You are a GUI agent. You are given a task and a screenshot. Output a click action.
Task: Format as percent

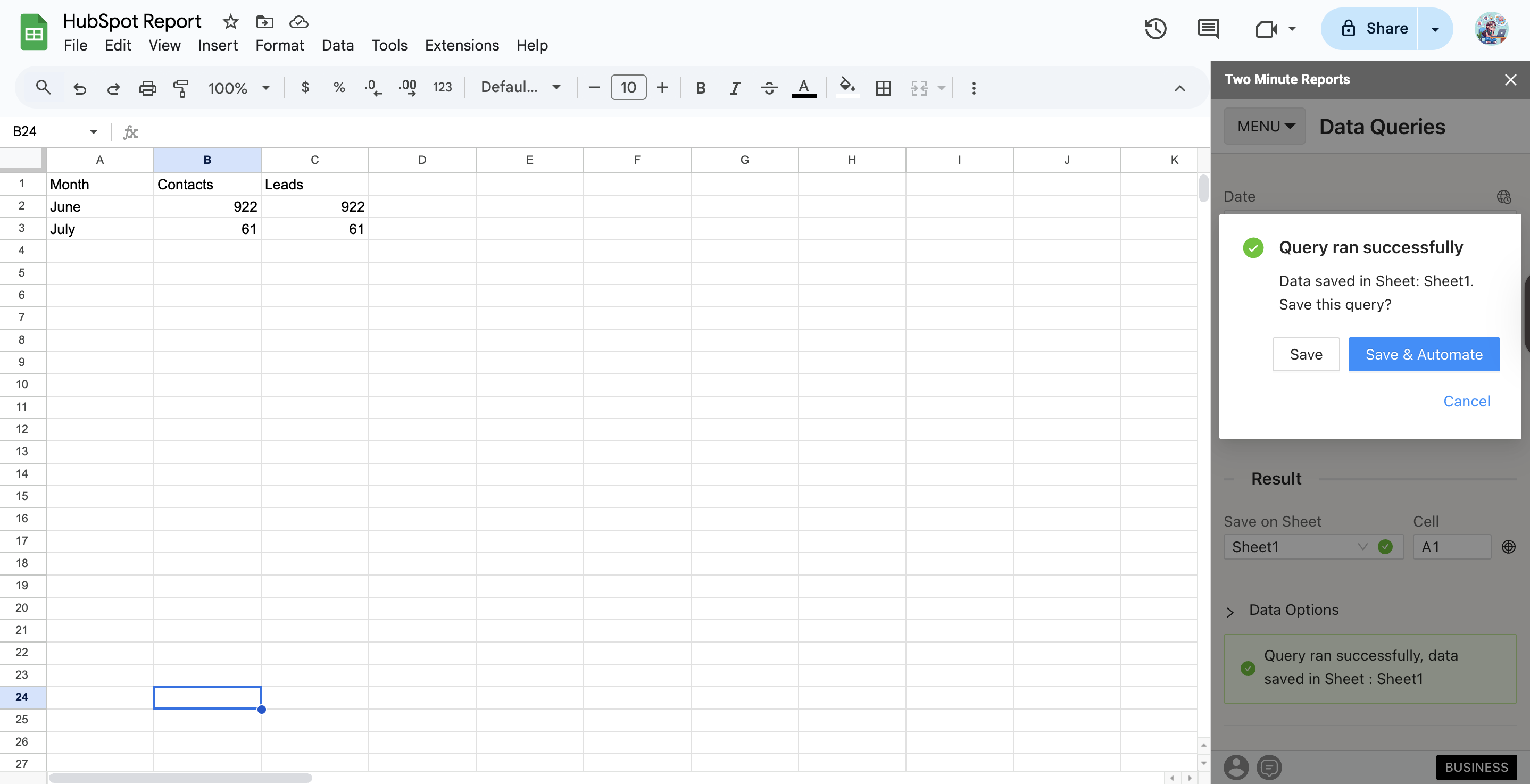click(x=338, y=87)
